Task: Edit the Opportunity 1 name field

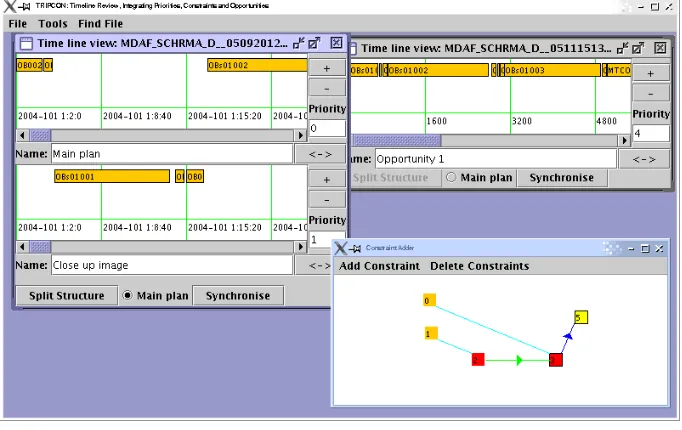Action: click(x=496, y=159)
